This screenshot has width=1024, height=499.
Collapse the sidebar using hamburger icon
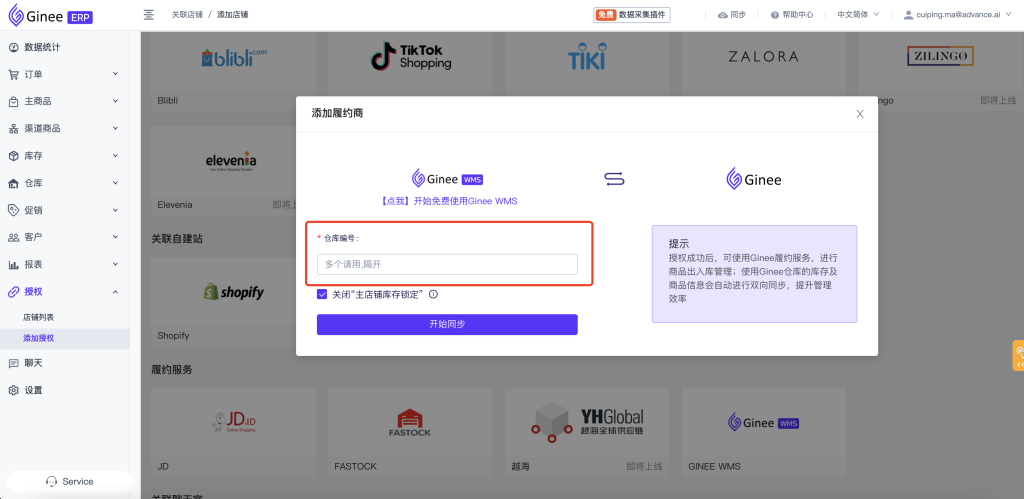(149, 14)
